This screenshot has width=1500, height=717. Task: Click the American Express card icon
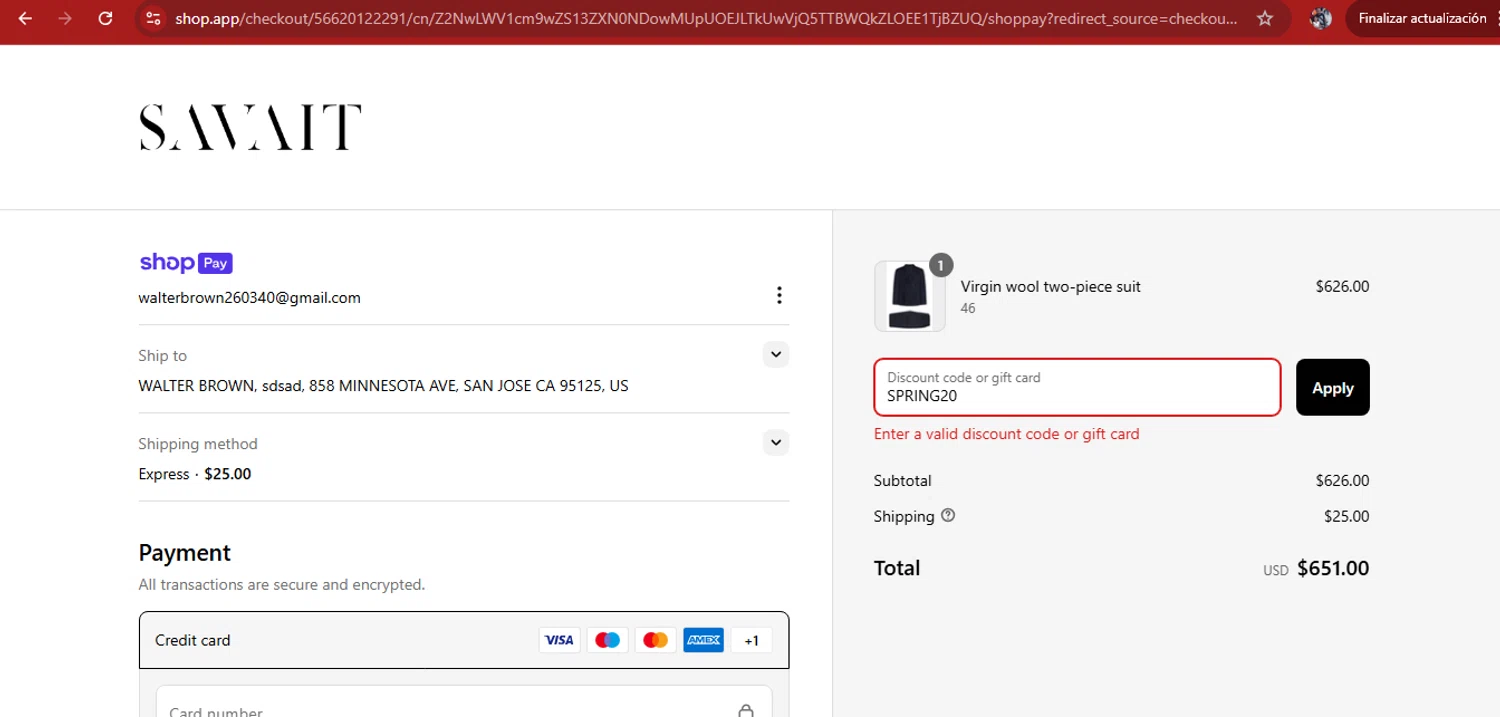(703, 640)
